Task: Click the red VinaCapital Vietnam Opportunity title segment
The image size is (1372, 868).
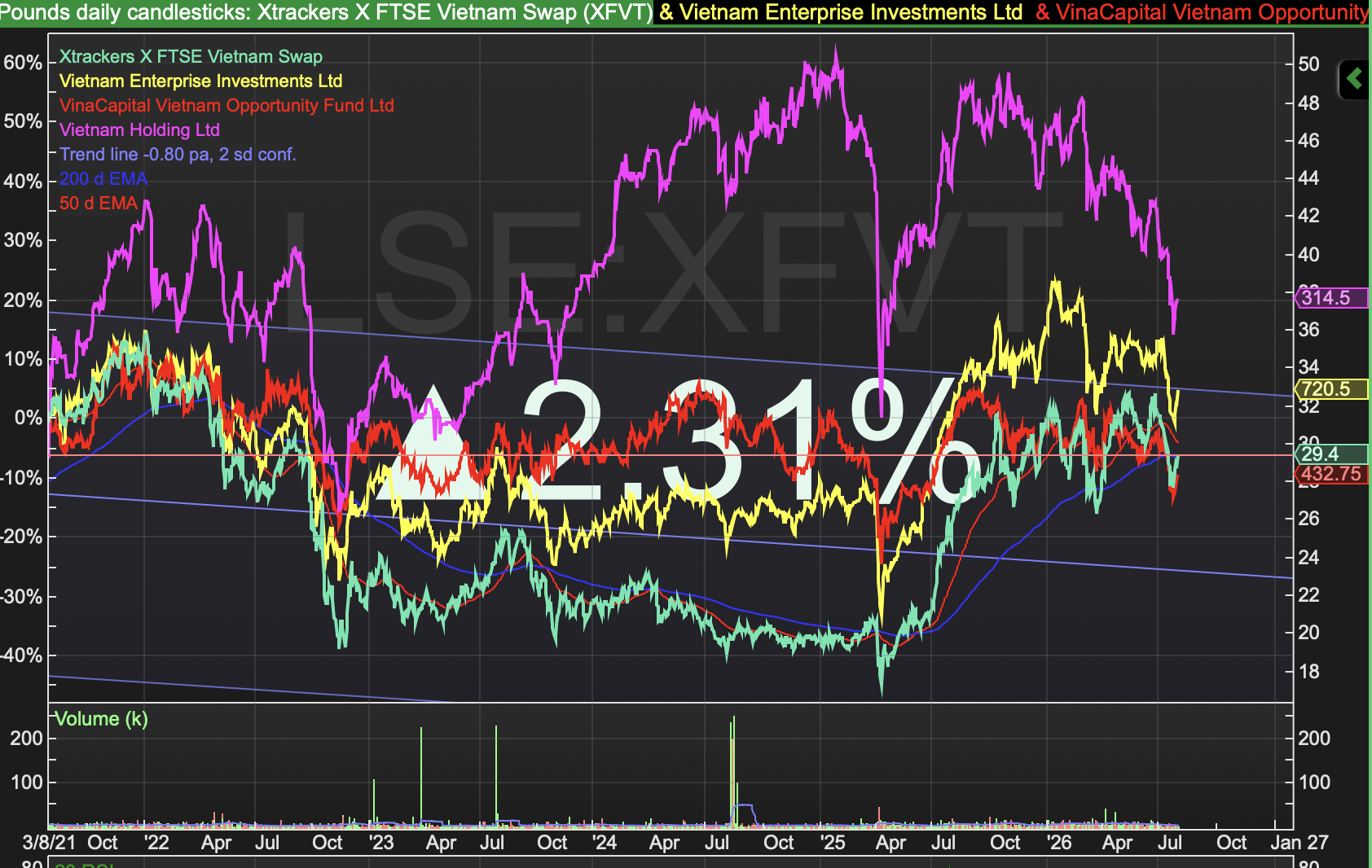Action: [1203, 12]
